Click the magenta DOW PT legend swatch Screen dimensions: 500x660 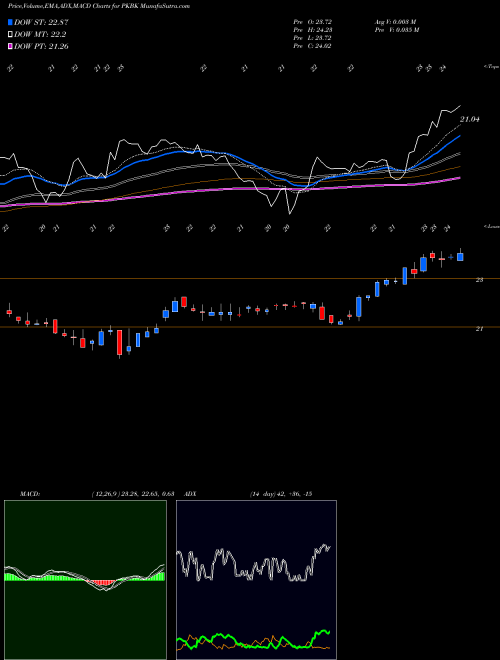point(11,46)
